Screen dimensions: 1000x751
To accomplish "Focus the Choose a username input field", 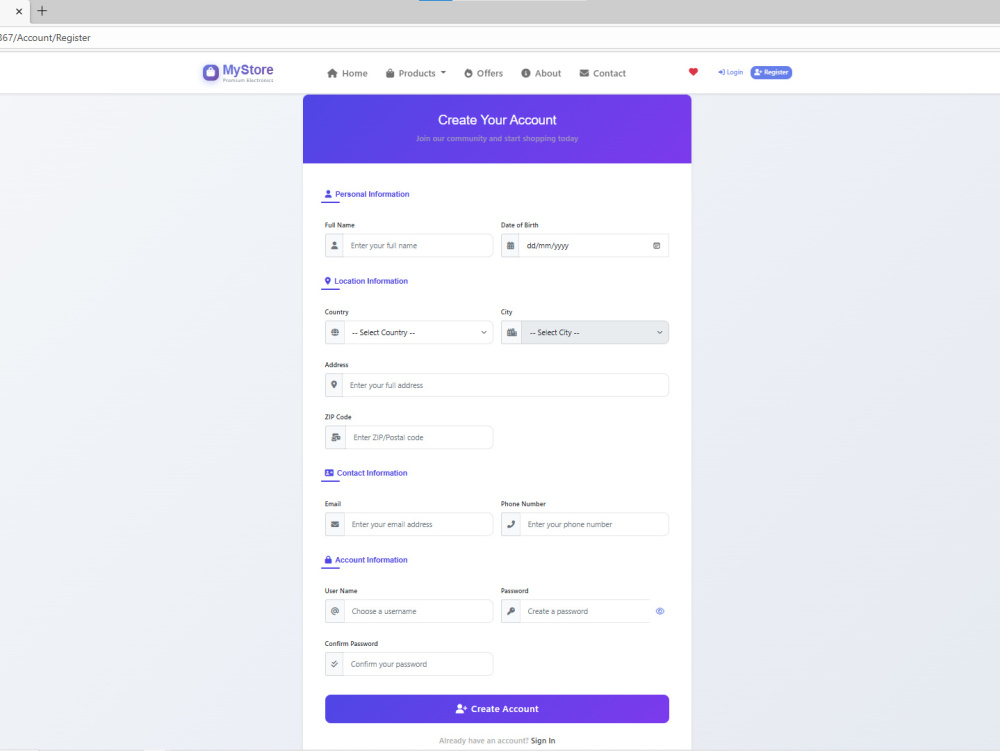I will [418, 611].
